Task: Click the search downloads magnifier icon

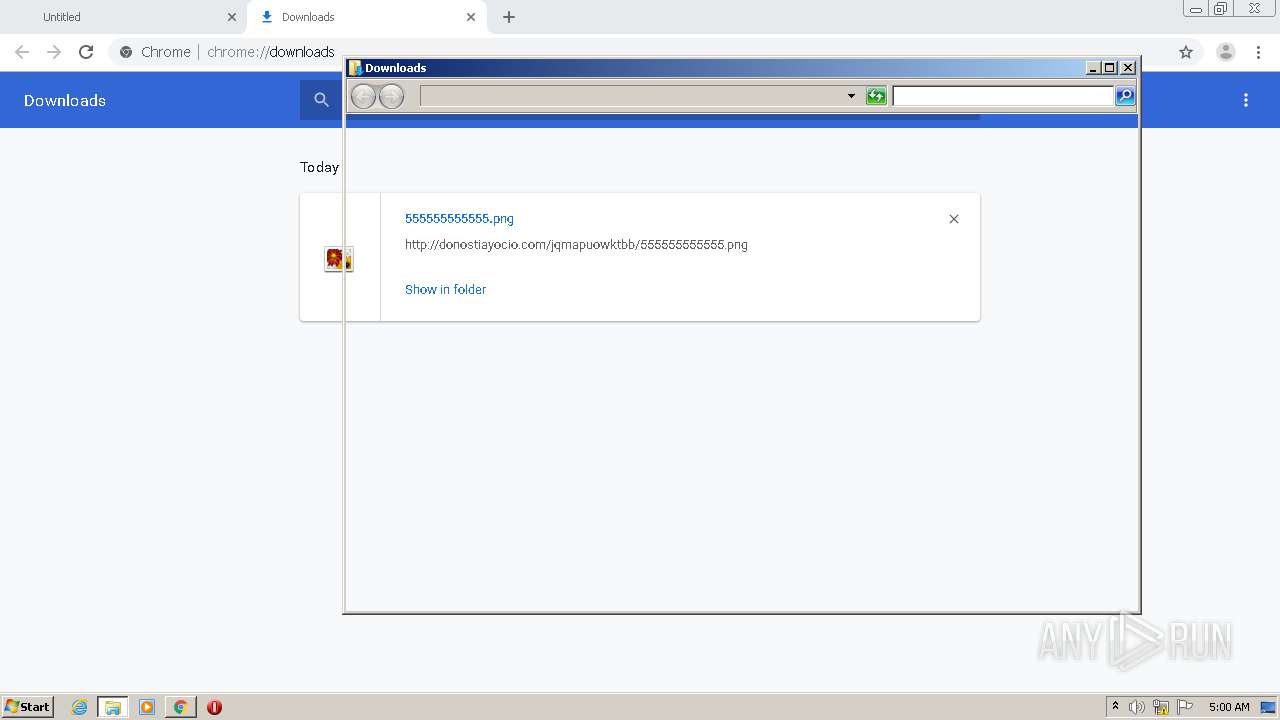Action: pos(321,100)
